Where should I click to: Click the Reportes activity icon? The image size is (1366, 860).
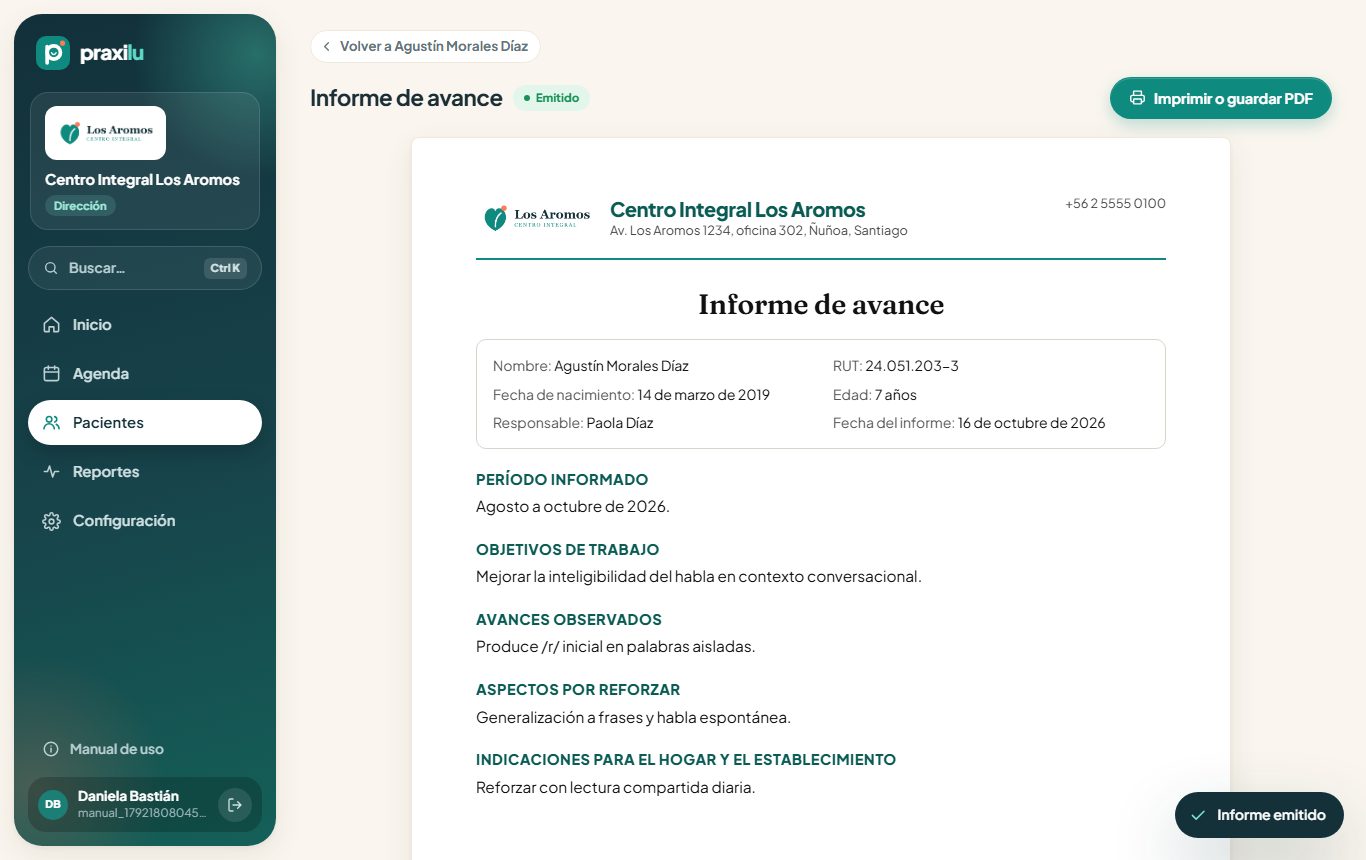point(51,472)
